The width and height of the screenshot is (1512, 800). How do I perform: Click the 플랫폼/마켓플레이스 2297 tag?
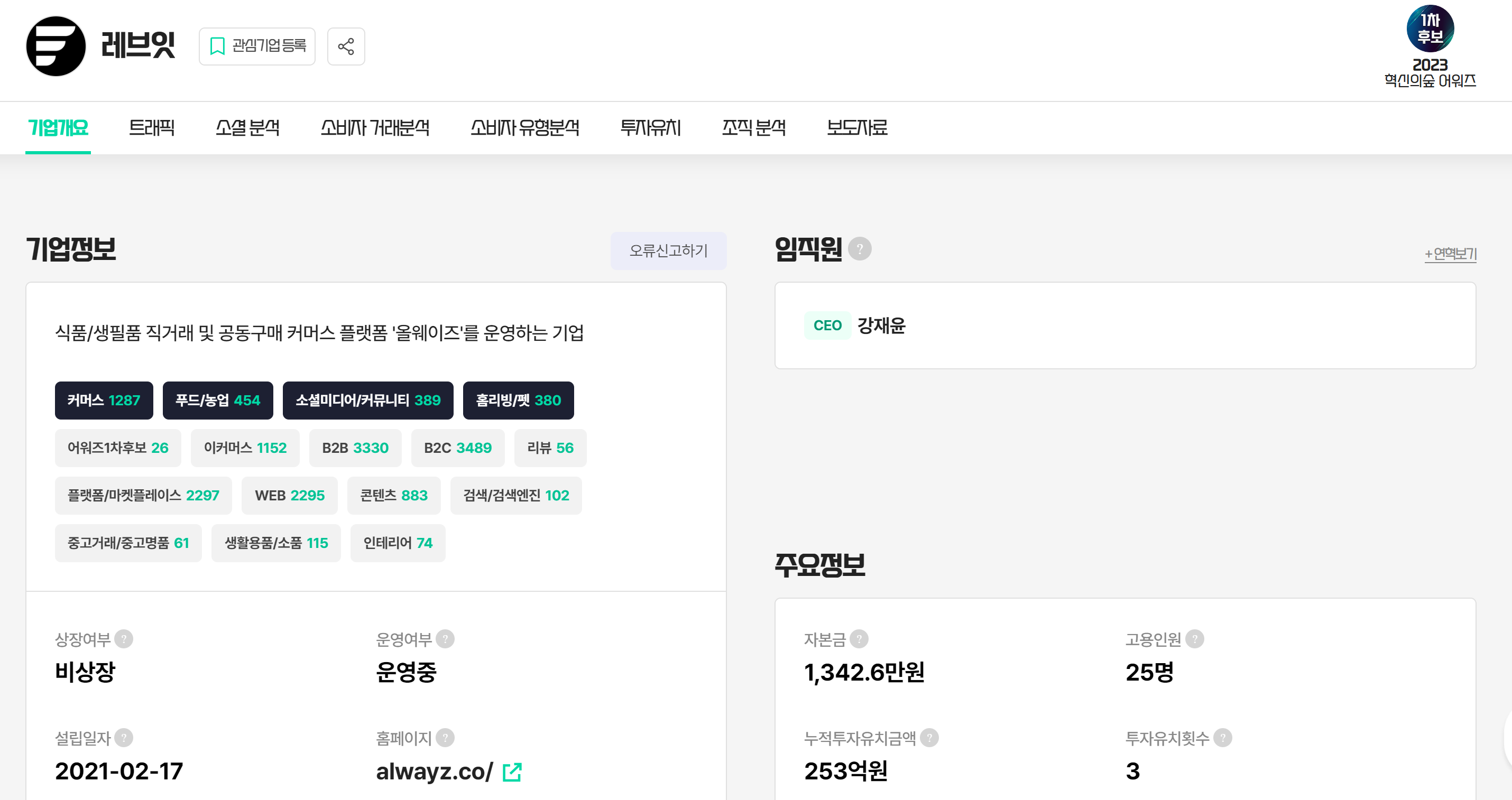click(143, 496)
